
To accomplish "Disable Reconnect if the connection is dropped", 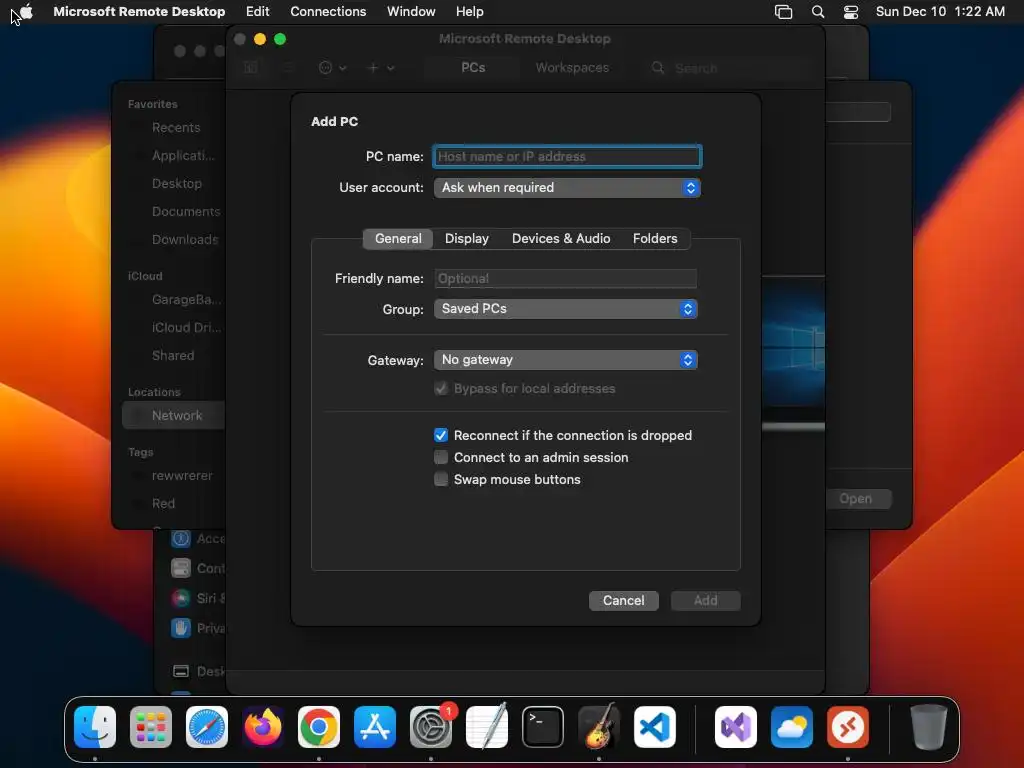I will (441, 436).
